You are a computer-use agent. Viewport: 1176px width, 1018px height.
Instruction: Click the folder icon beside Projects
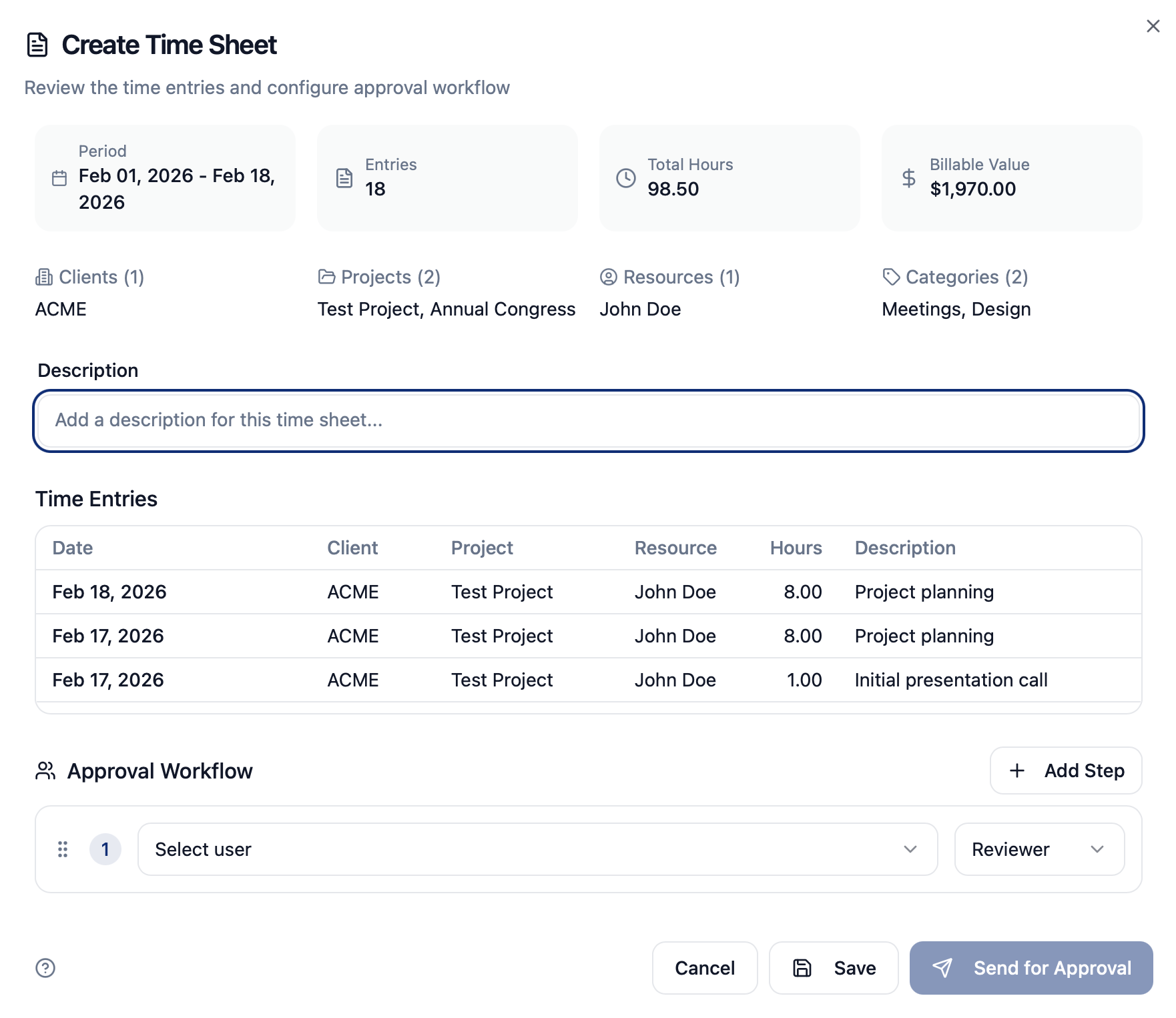pos(326,277)
